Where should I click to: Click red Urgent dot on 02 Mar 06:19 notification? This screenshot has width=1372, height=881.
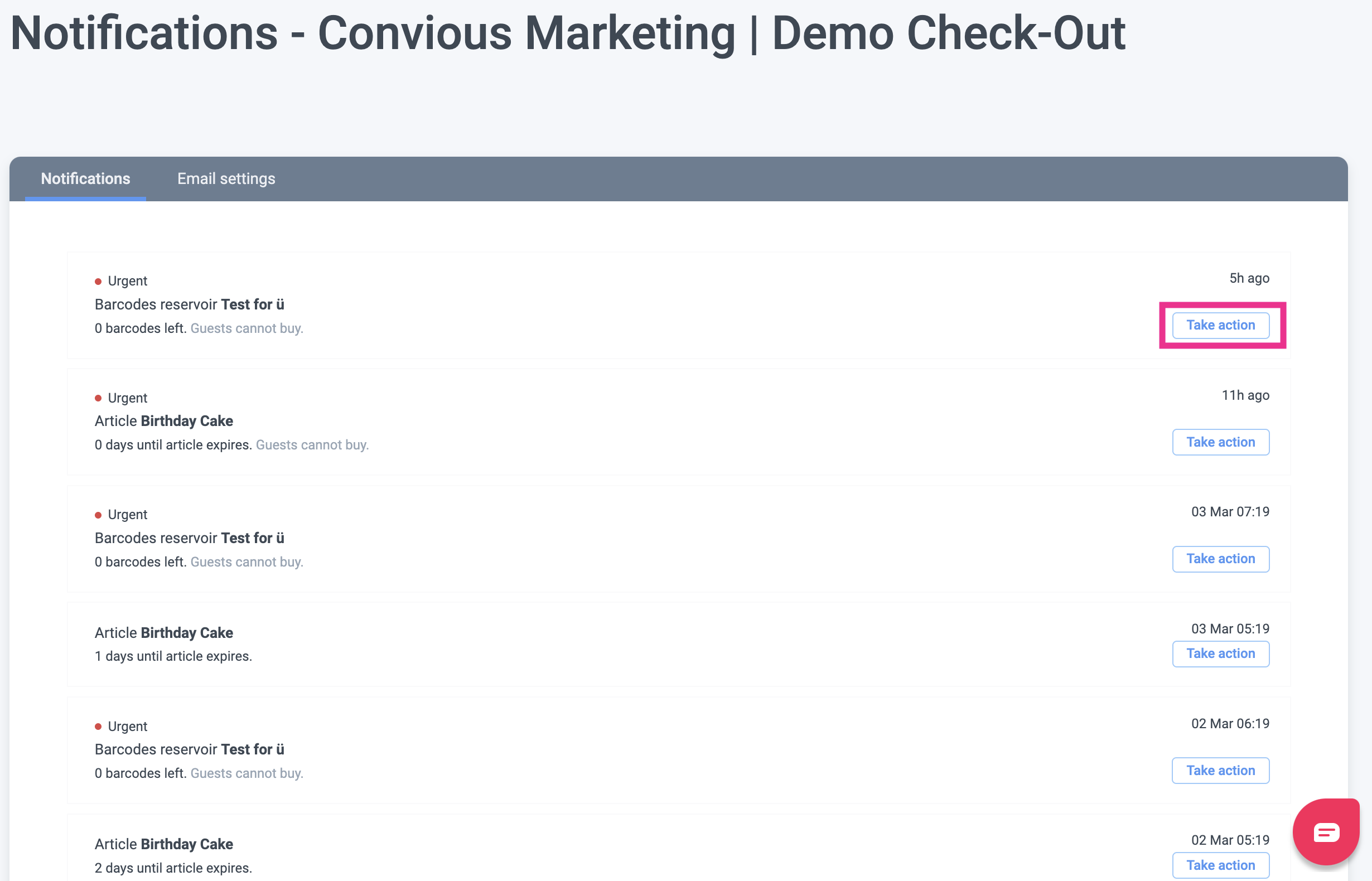point(98,727)
